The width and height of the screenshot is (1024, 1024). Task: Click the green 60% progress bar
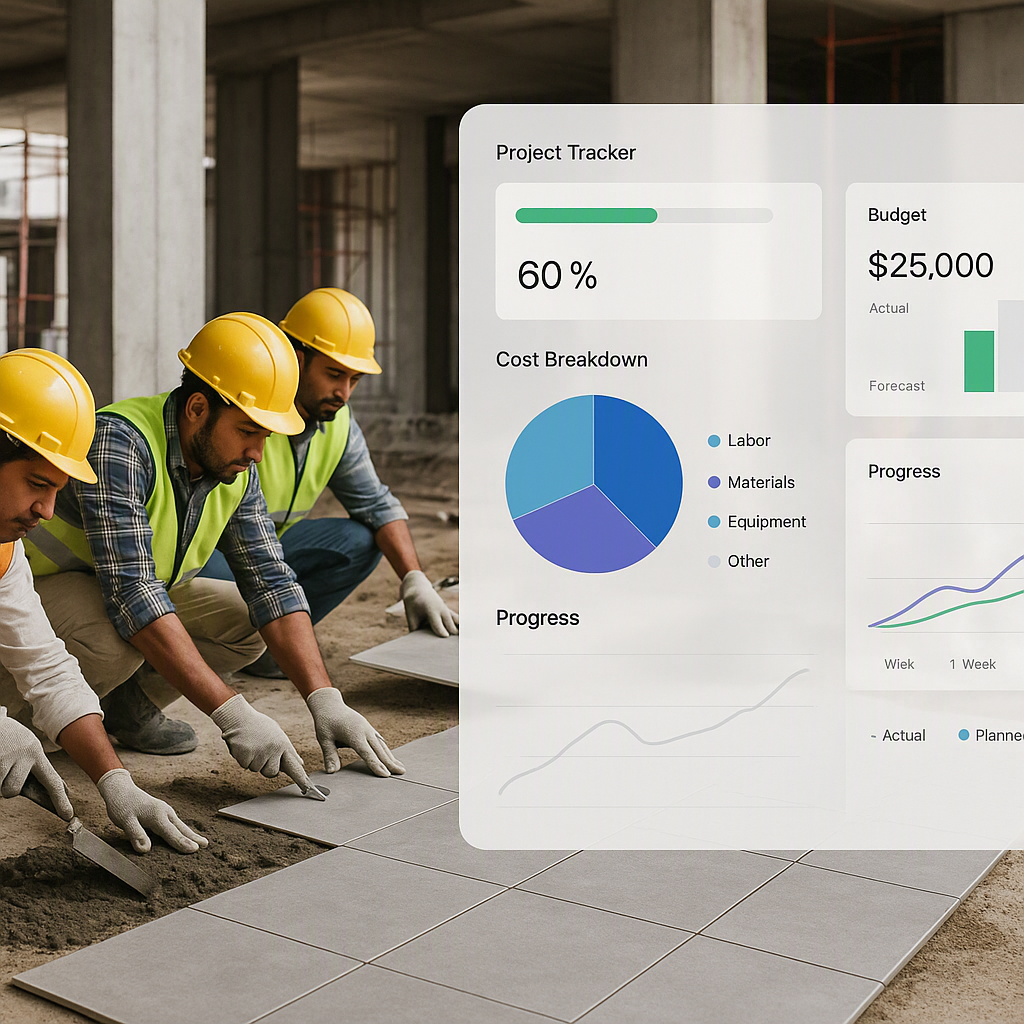[x=586, y=216]
